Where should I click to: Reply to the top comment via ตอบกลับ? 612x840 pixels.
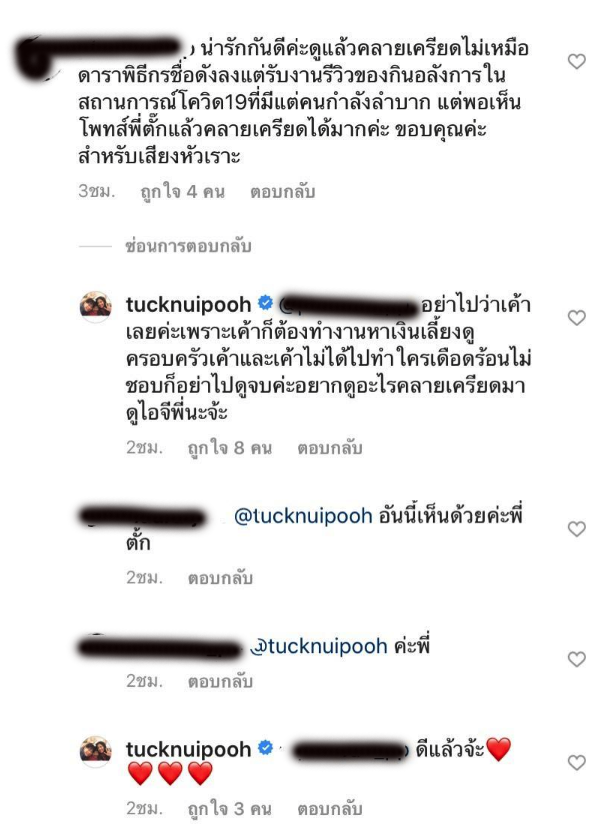click(282, 192)
